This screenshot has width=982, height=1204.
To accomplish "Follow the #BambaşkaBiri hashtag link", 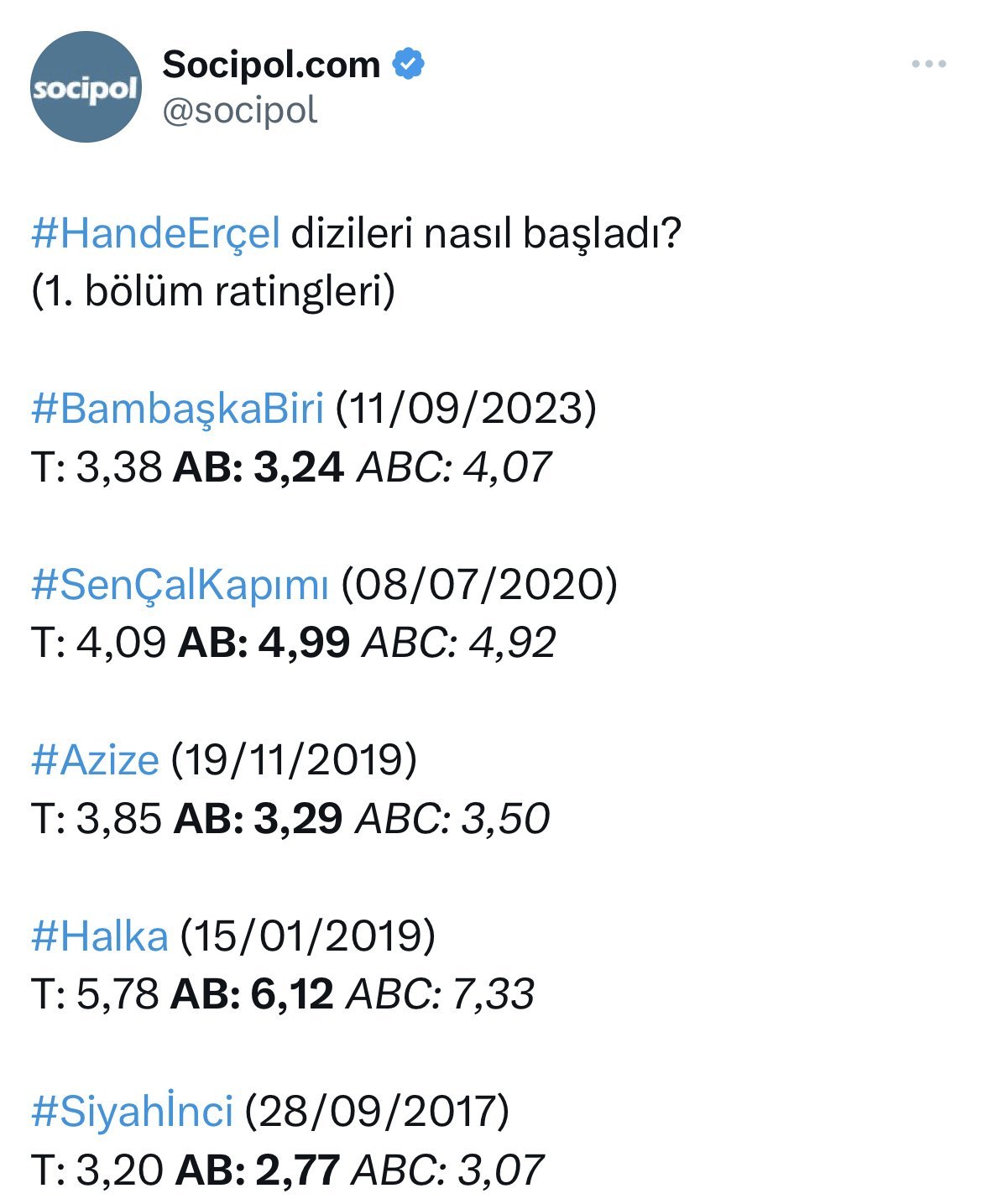I will tap(177, 409).
